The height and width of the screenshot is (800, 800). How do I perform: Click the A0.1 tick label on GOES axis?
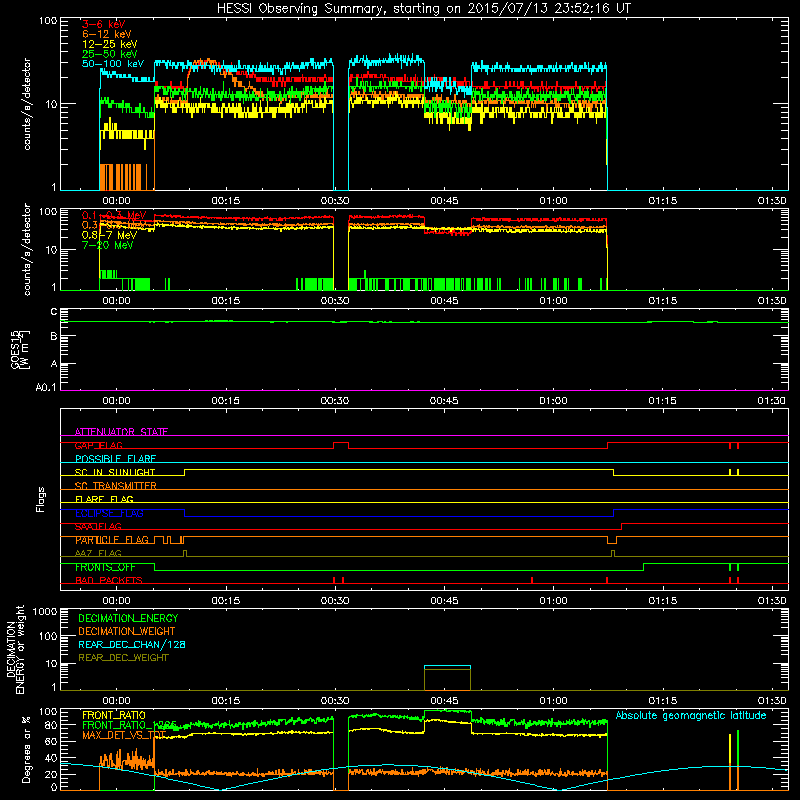tap(46, 388)
